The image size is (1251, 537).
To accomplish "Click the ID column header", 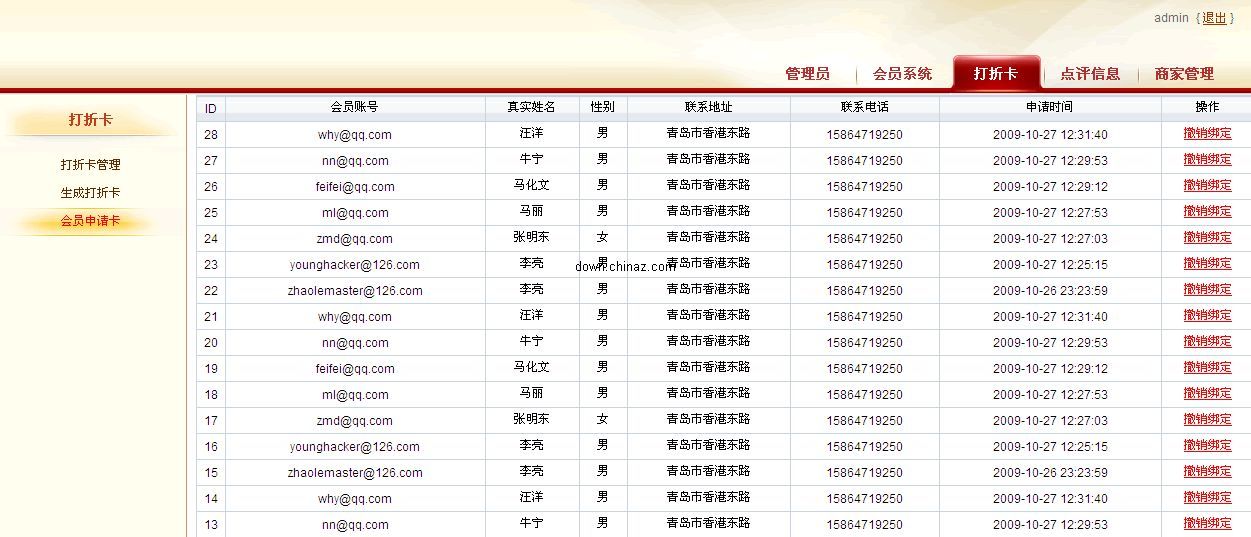I will [x=211, y=107].
